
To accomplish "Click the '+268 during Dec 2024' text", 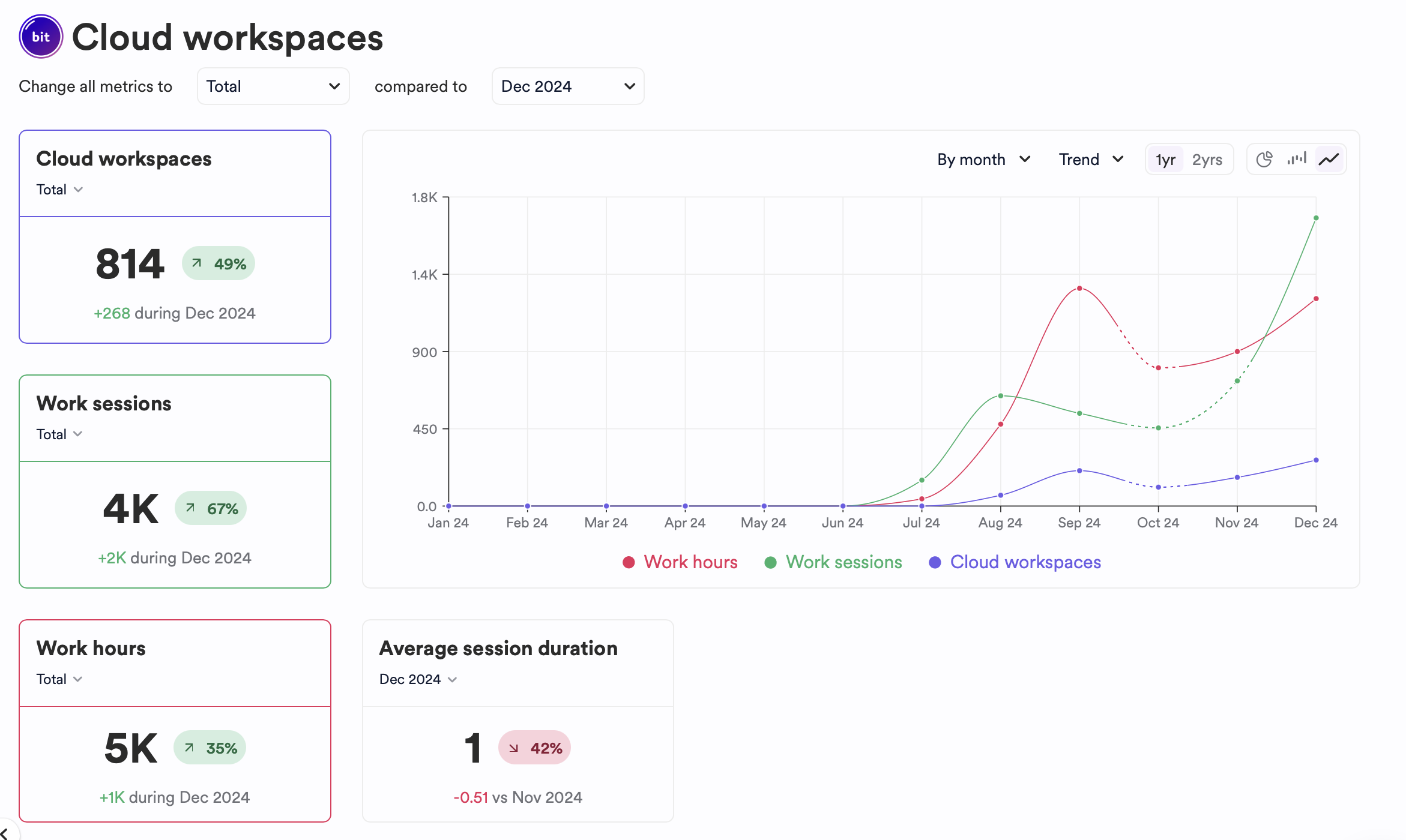I will point(175,313).
